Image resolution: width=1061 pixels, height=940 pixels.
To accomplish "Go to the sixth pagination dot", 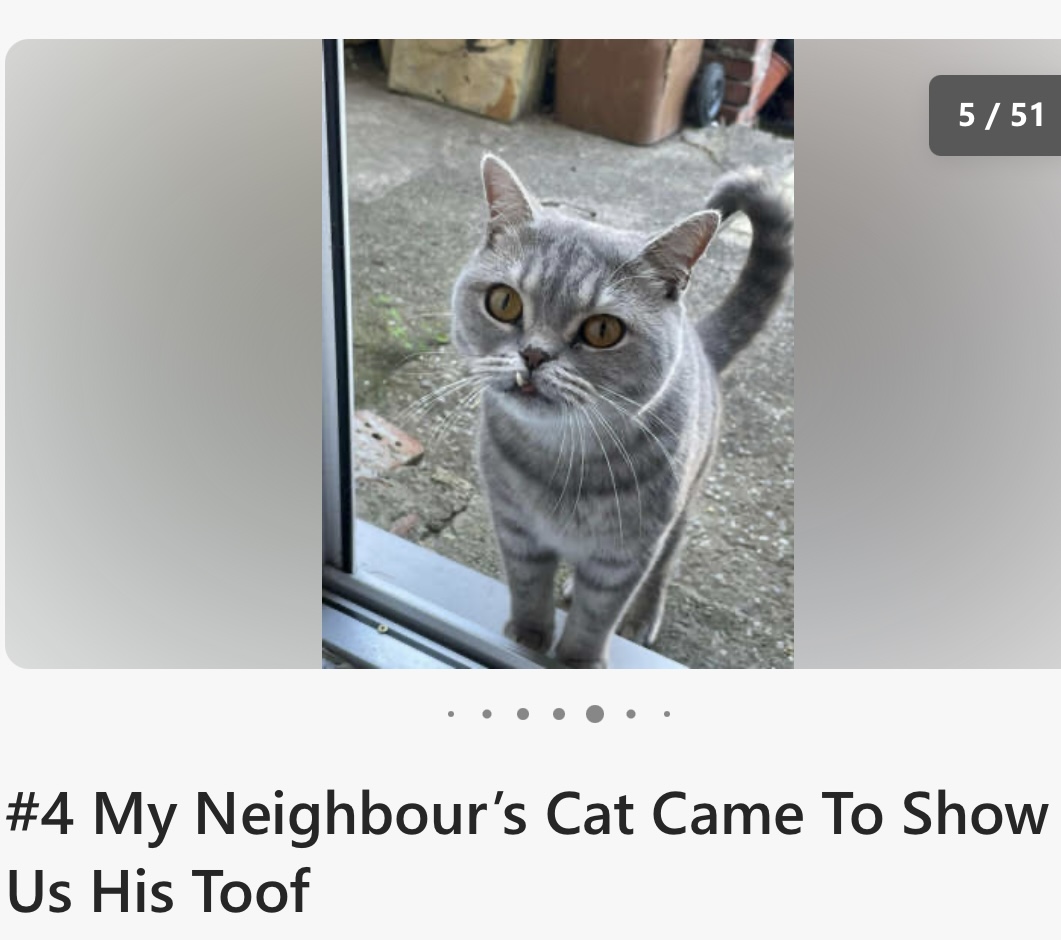I will tap(631, 714).
